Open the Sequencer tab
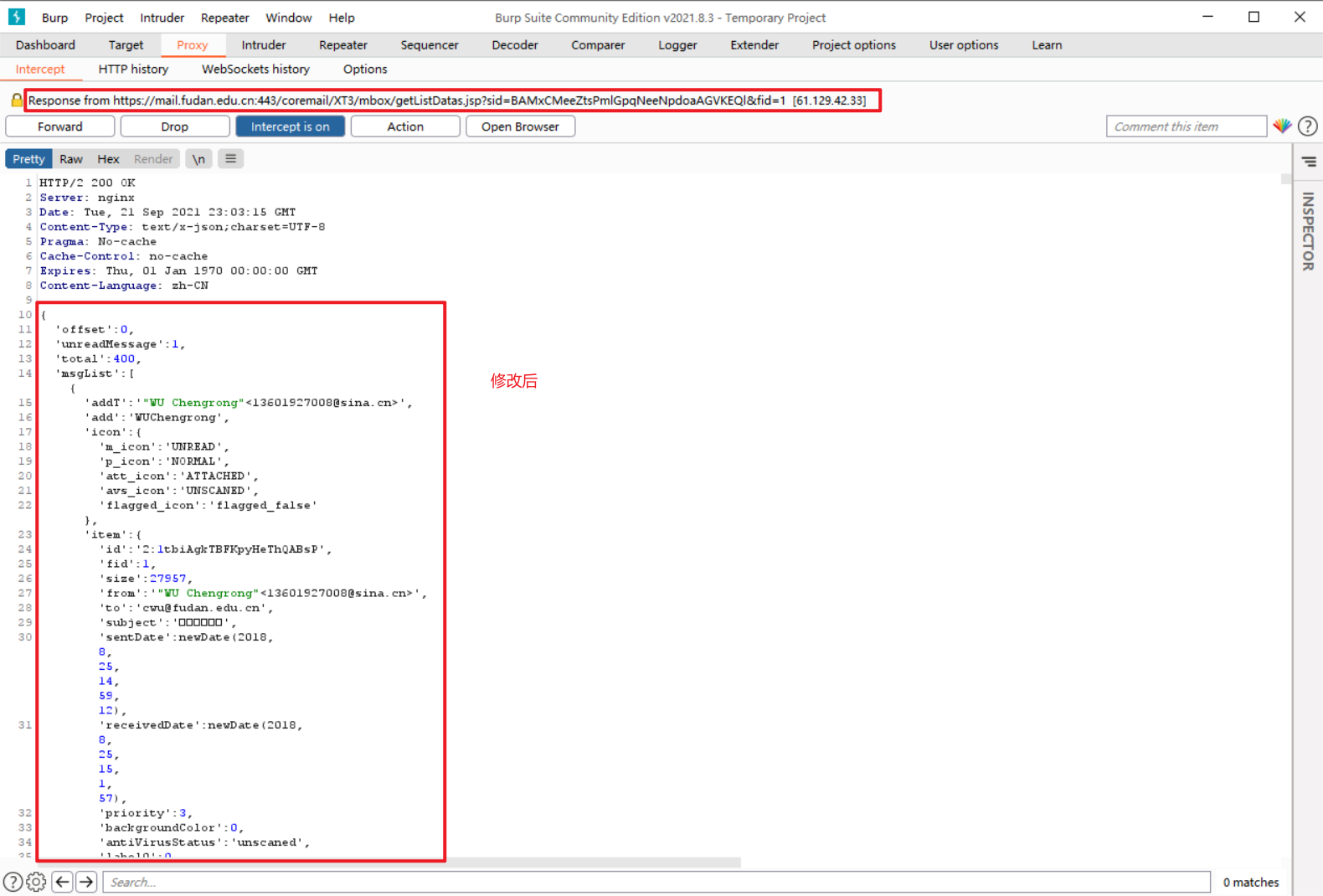 pyautogui.click(x=430, y=45)
